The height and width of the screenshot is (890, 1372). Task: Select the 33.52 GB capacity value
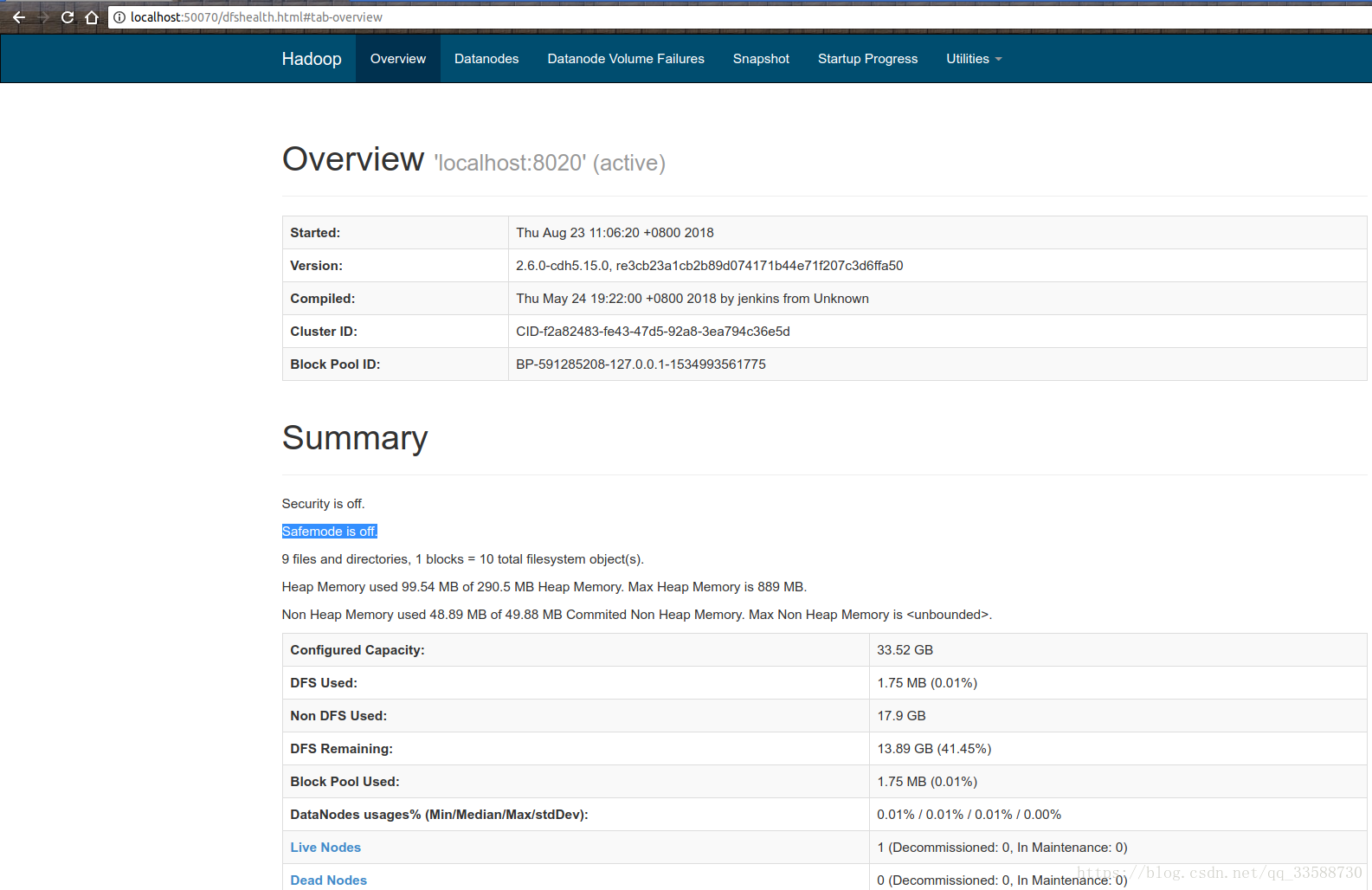point(905,650)
